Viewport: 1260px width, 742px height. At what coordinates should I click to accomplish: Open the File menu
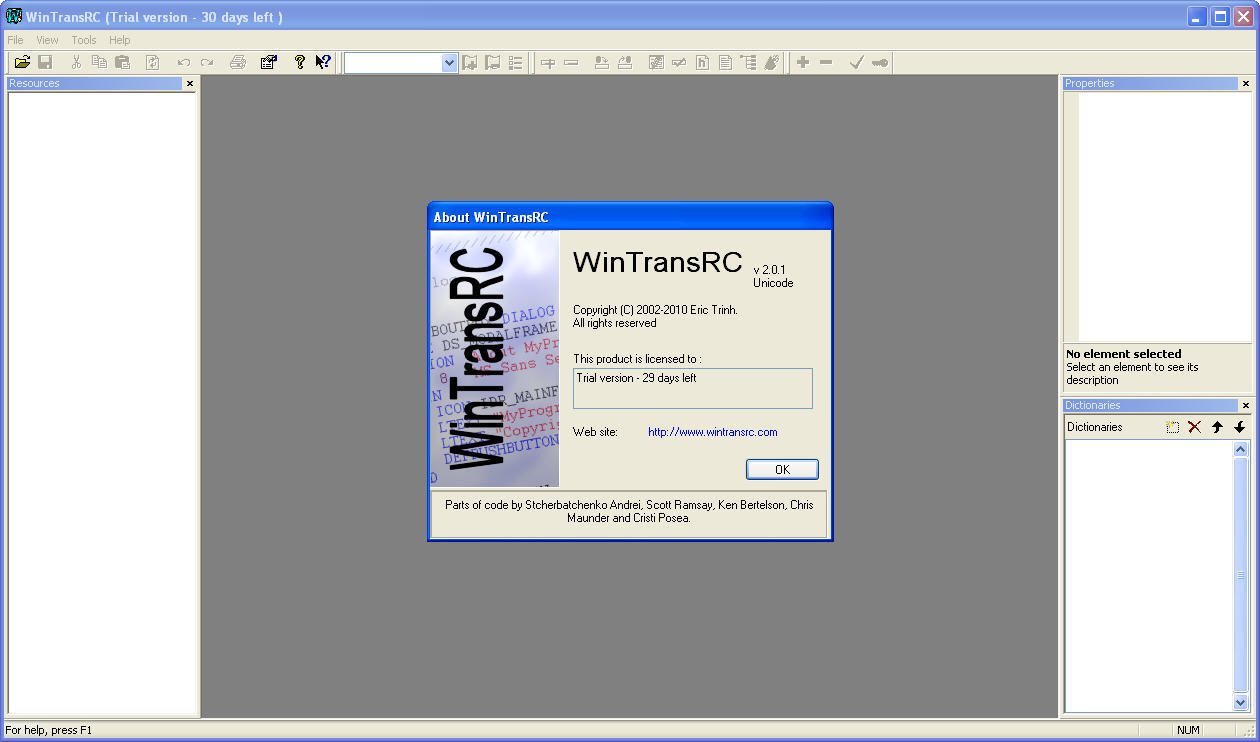[x=15, y=40]
